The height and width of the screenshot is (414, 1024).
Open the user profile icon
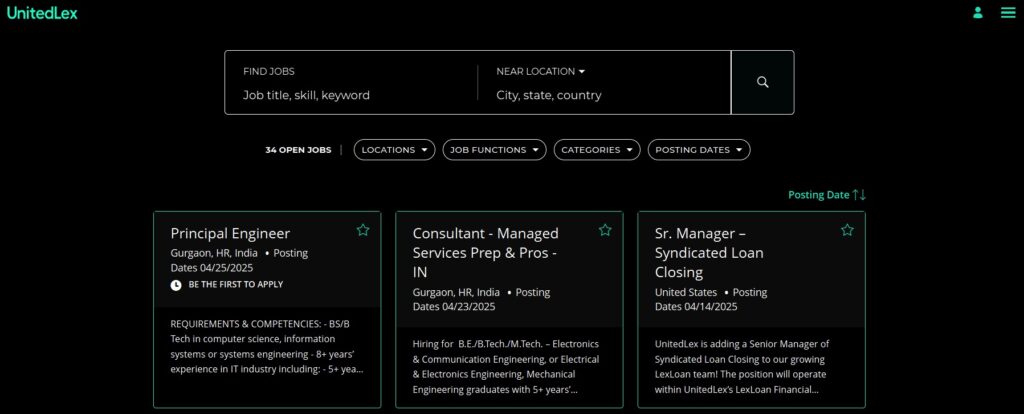(978, 12)
